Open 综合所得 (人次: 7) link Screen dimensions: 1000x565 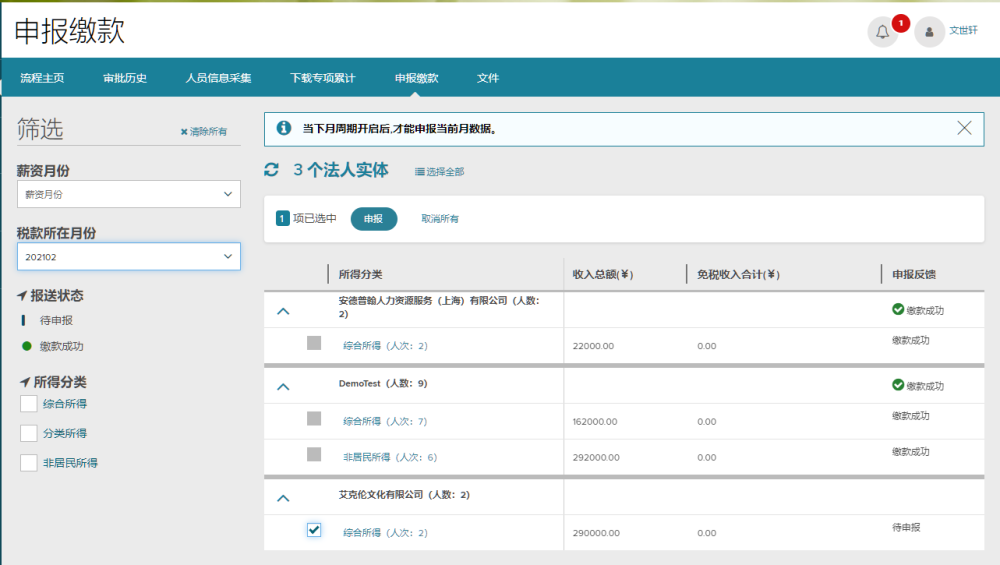(x=385, y=422)
